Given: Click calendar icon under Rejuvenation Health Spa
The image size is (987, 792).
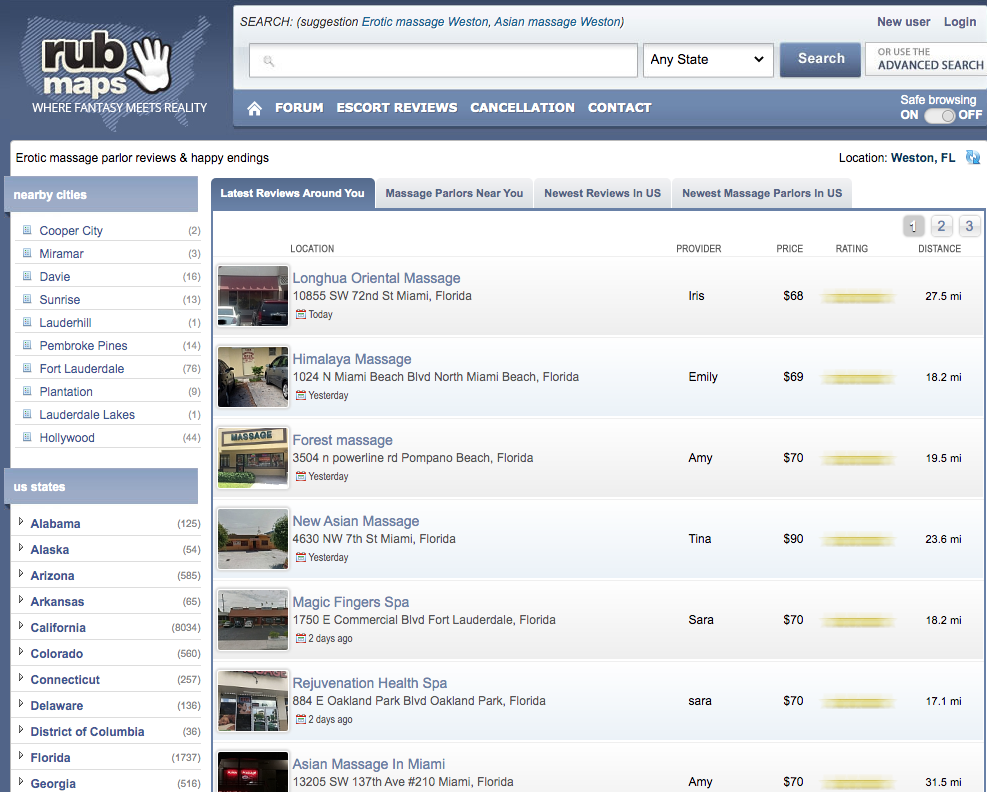Looking at the screenshot, I should point(301,720).
